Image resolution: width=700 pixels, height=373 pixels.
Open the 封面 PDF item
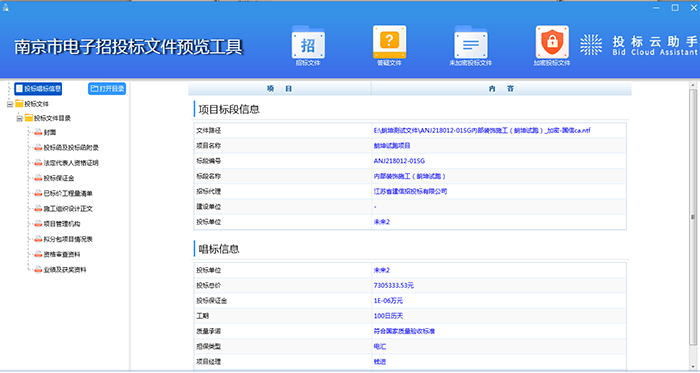[x=45, y=133]
